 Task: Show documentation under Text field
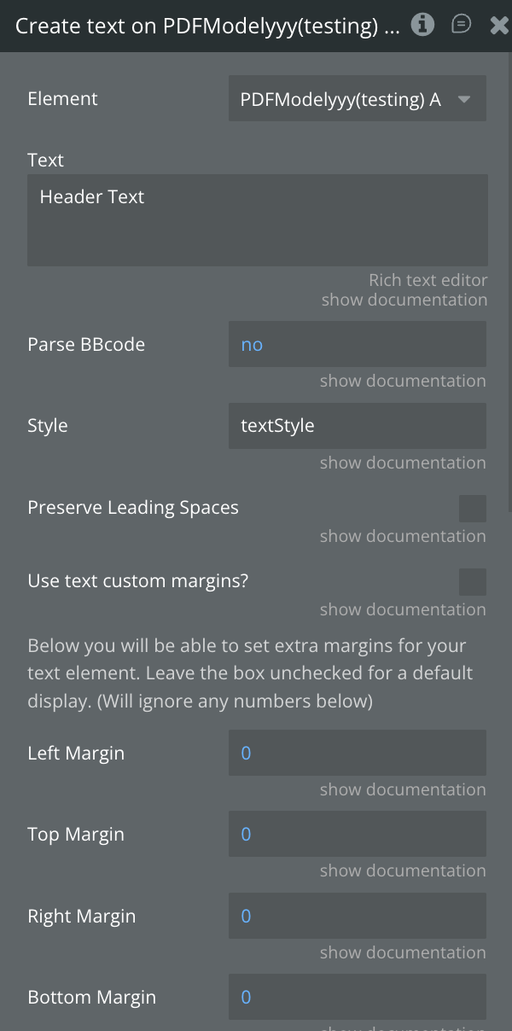coord(404,300)
